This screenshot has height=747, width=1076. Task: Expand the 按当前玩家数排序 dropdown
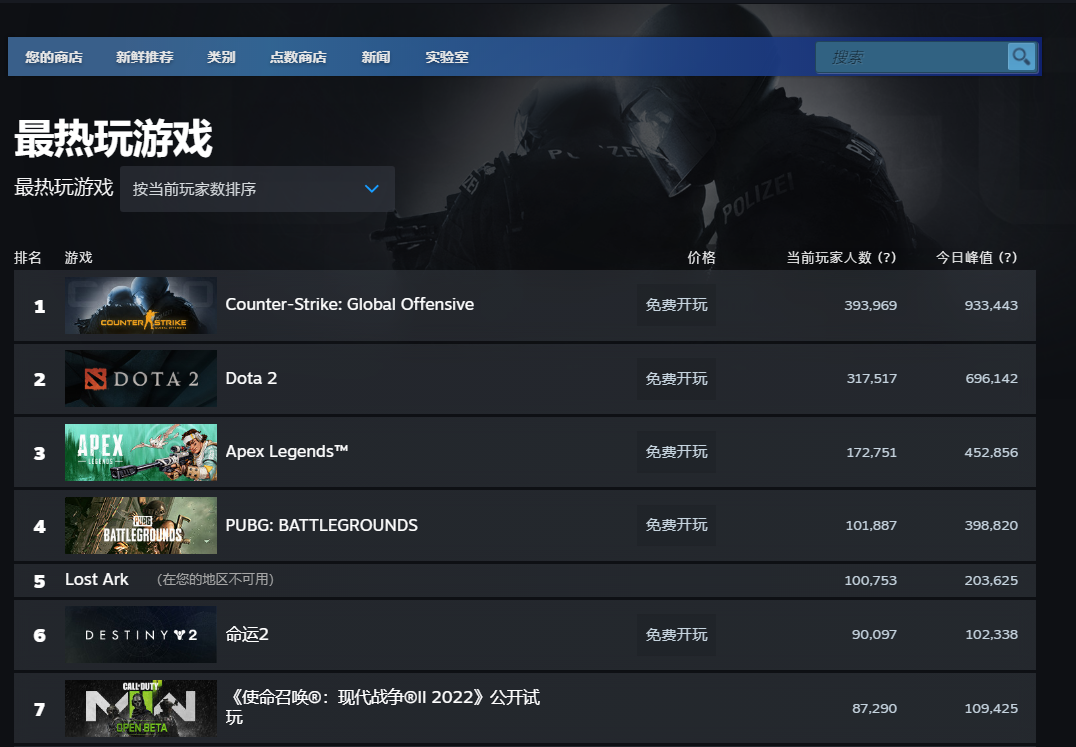point(257,189)
